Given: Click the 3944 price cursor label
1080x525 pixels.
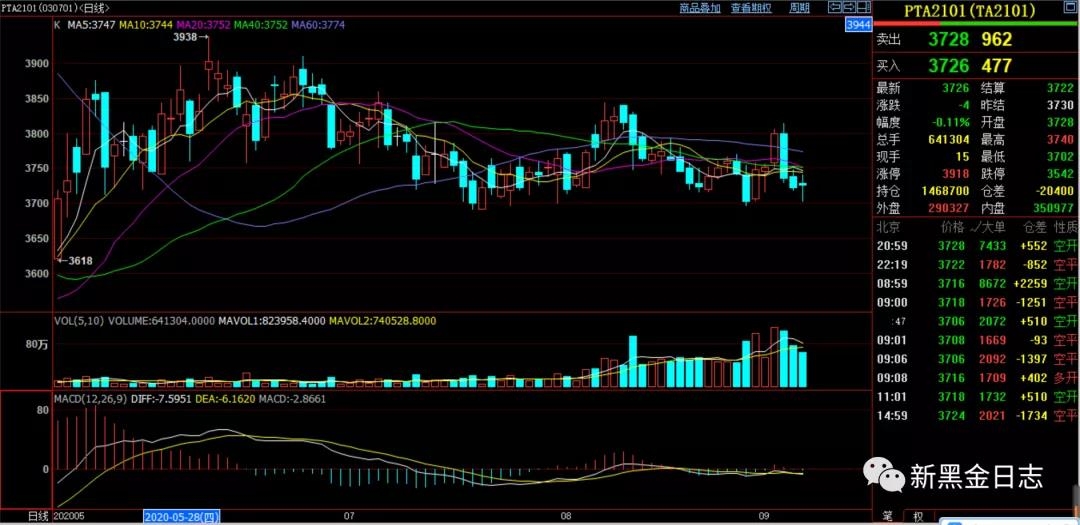Looking at the screenshot, I should [858, 25].
